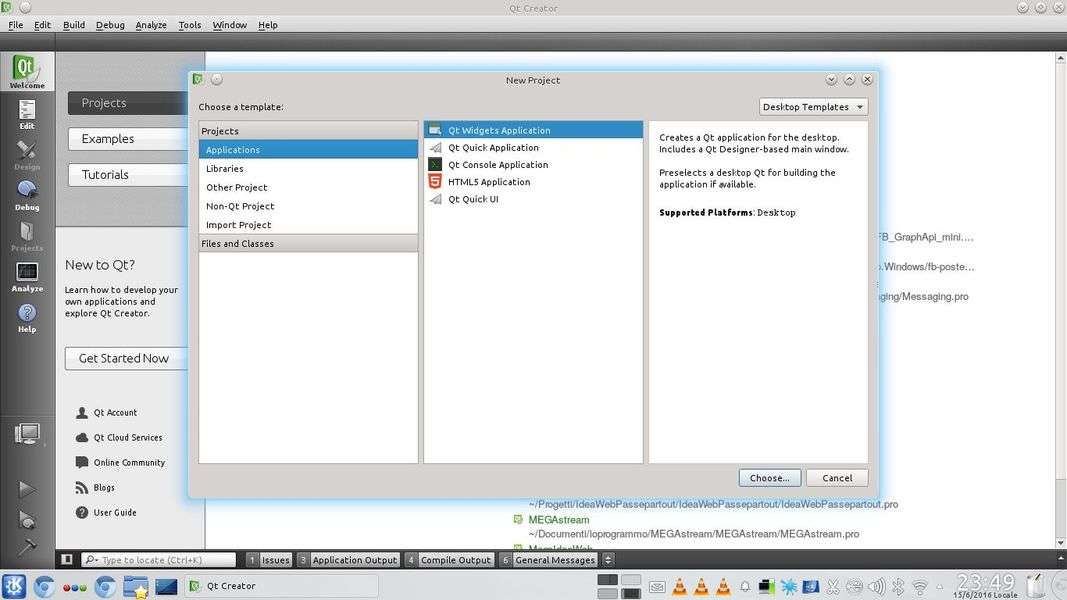The height and width of the screenshot is (600, 1067).
Task: Select the Non-Qt Project category
Action: click(308, 206)
